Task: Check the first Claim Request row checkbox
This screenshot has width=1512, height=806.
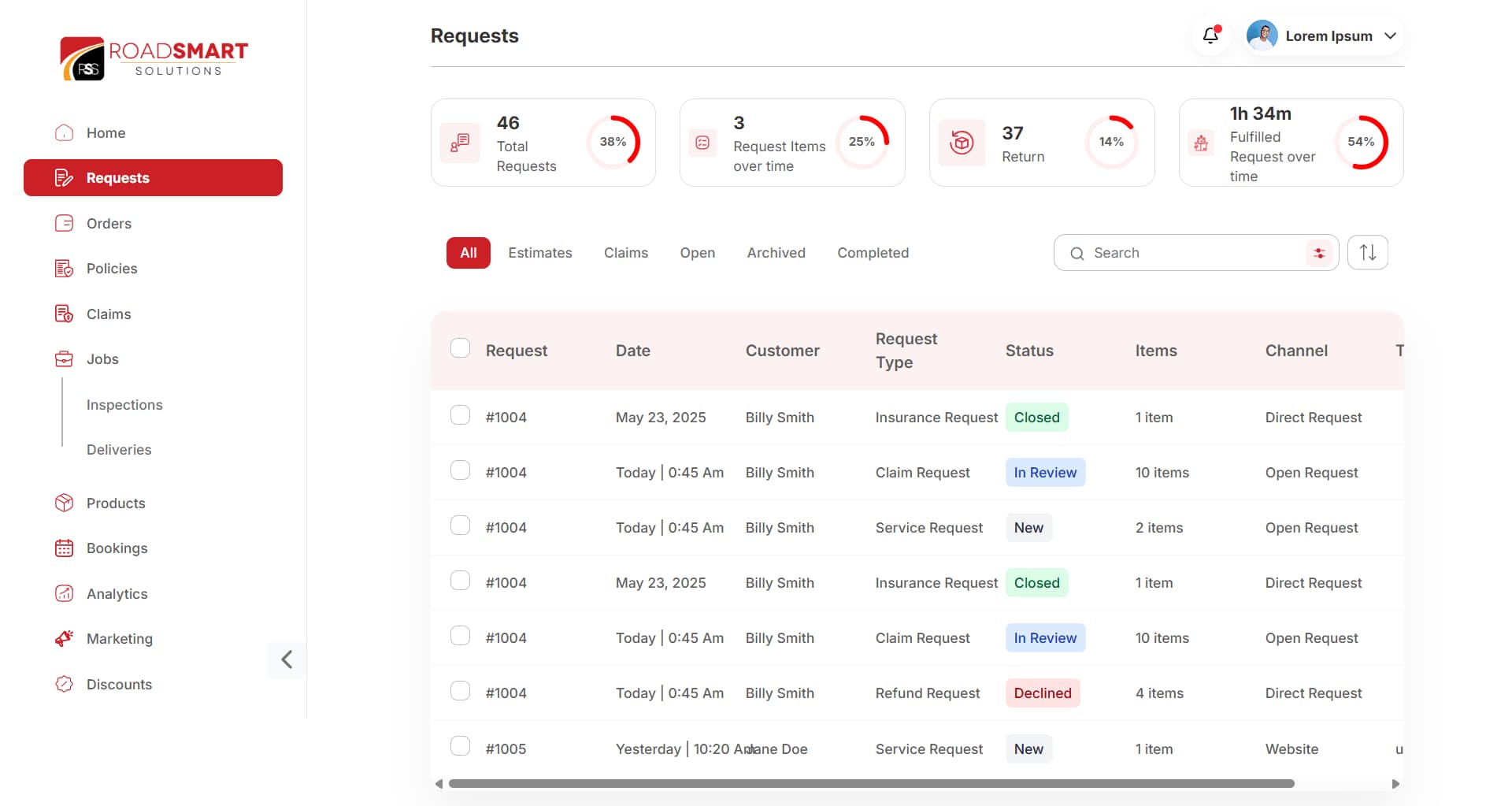Action: 461,470
